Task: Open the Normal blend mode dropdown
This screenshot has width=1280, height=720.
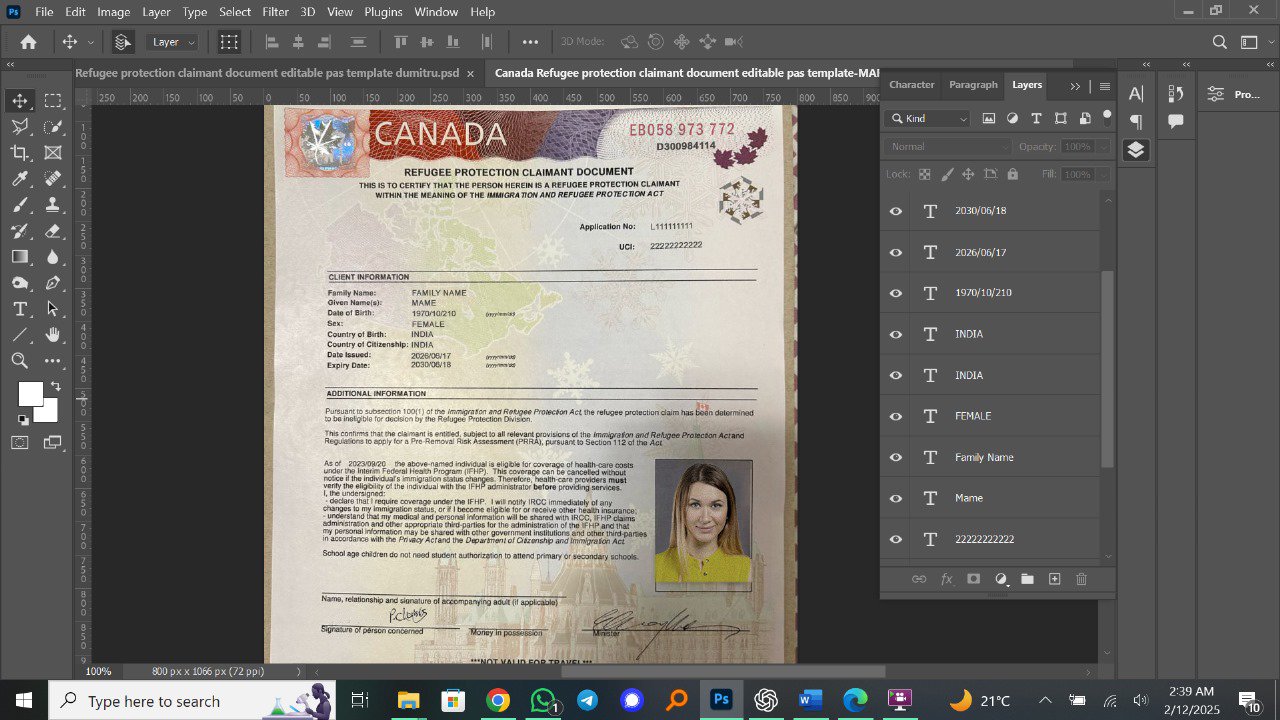Action: tap(948, 146)
